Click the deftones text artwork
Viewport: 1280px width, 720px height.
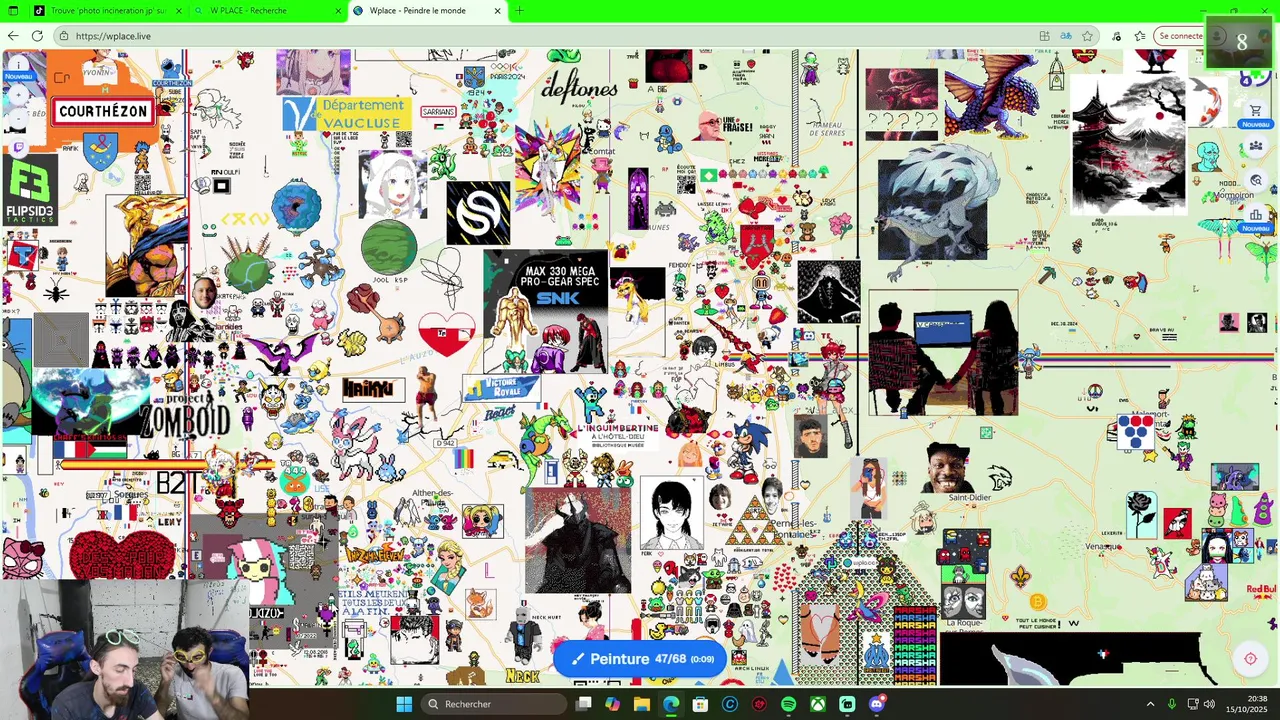pos(579,88)
